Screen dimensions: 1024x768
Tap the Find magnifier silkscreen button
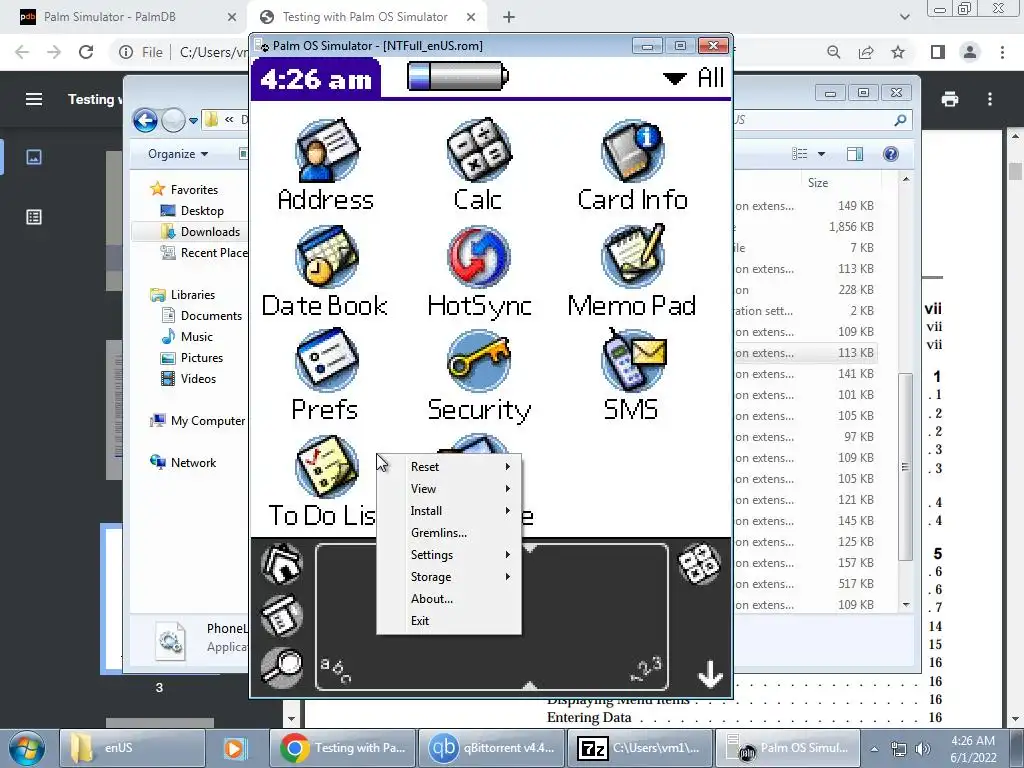[281, 667]
